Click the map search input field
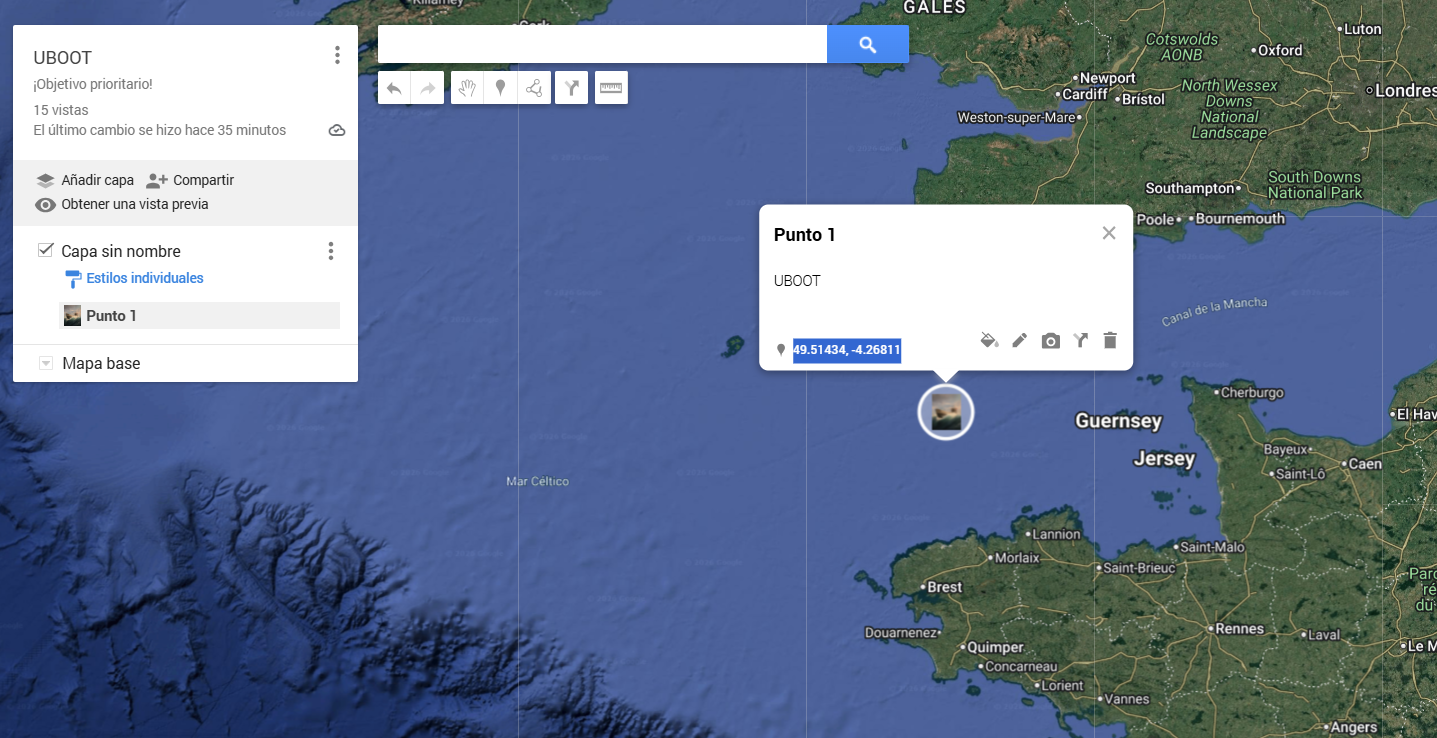 point(602,44)
